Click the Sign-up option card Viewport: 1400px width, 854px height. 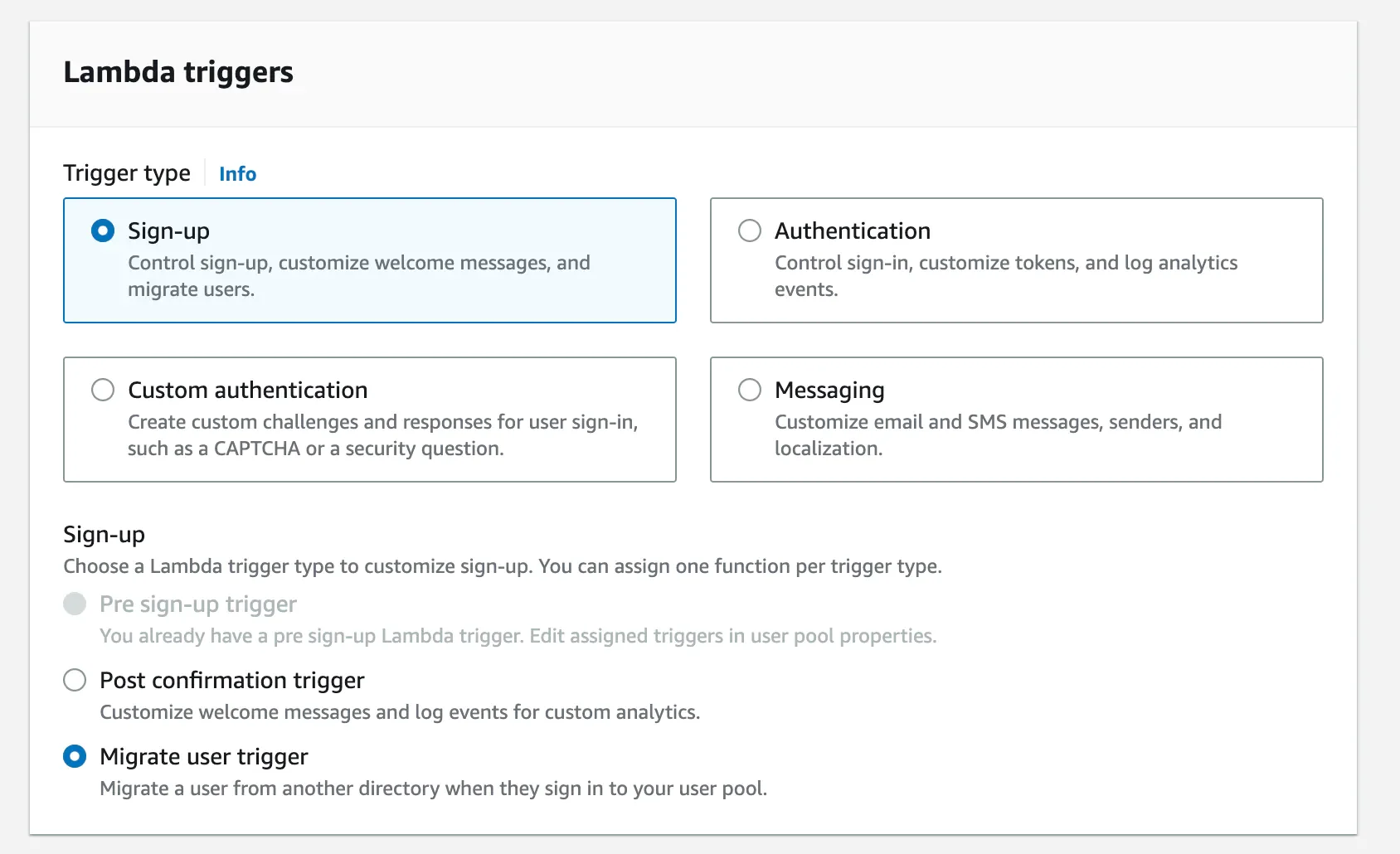[369, 260]
